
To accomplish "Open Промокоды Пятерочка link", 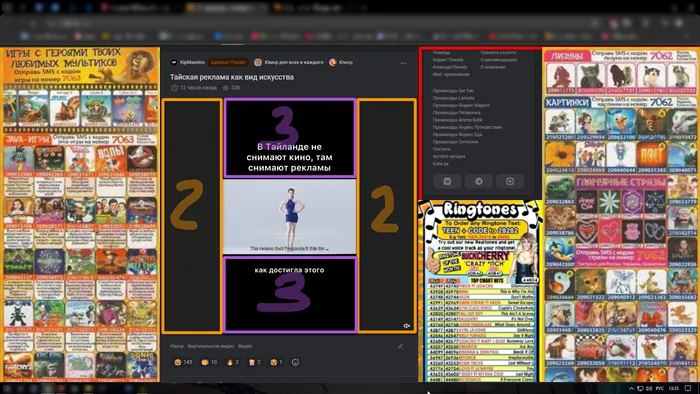I will (456, 112).
